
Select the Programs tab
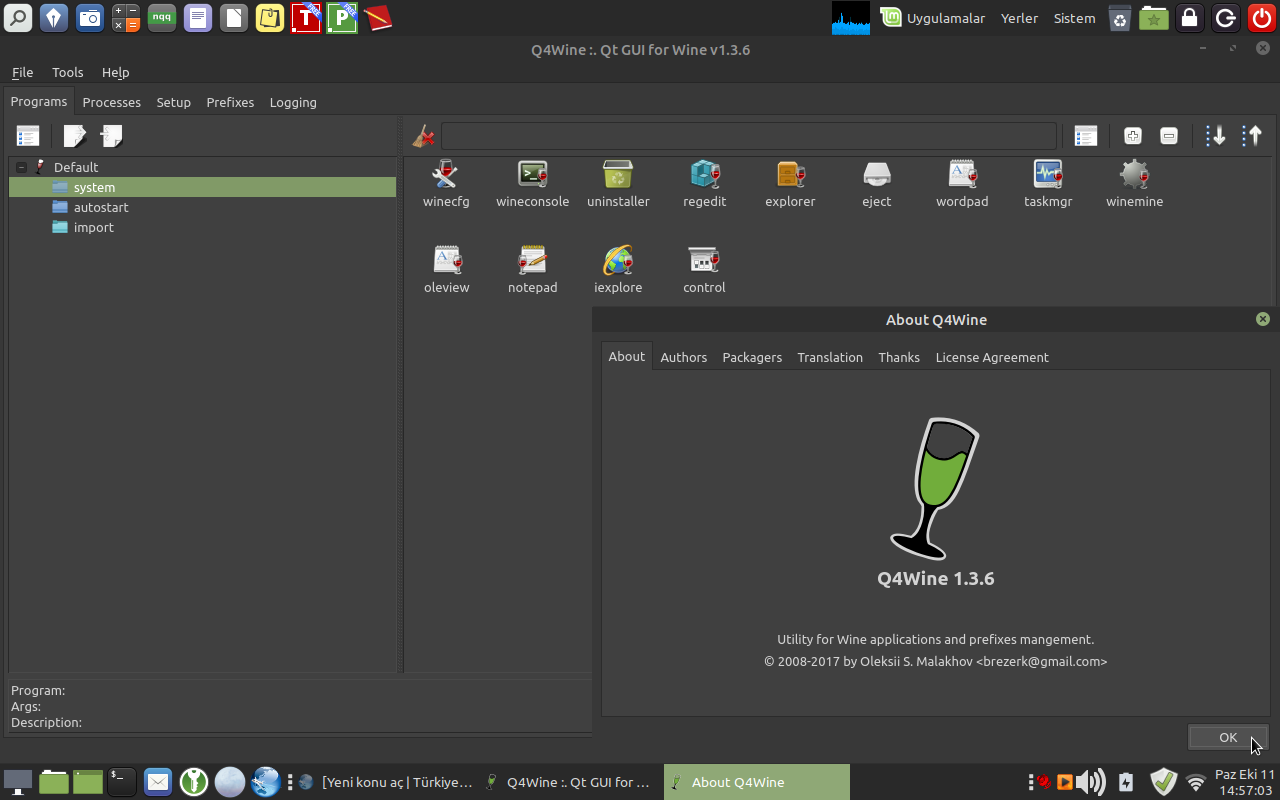coord(39,101)
